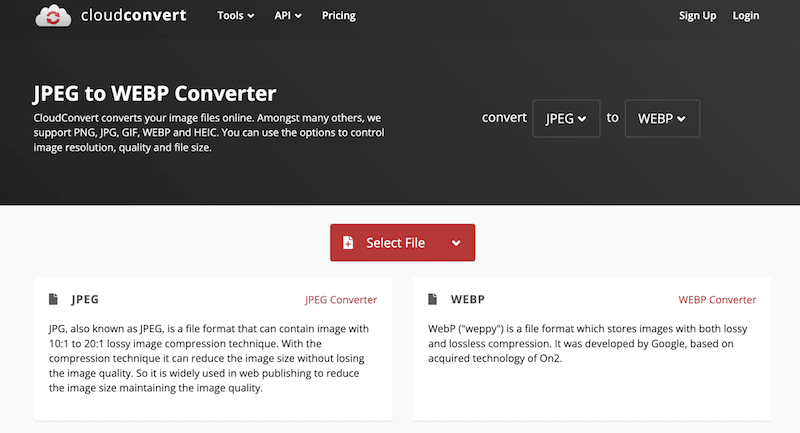Open the Tools dropdown menu
Screen dimensions: 800x433
(236, 16)
